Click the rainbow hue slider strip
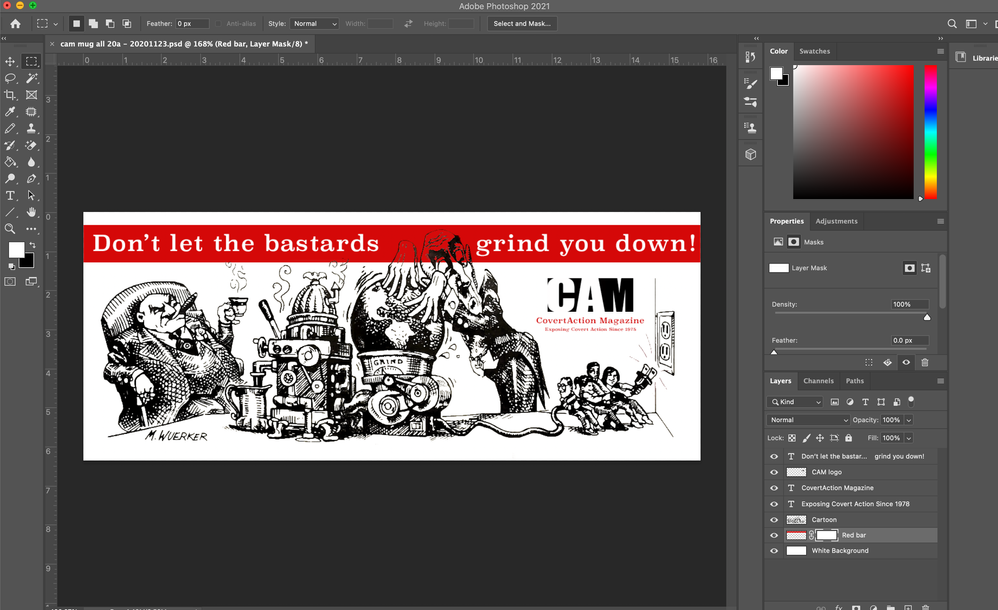 930,132
